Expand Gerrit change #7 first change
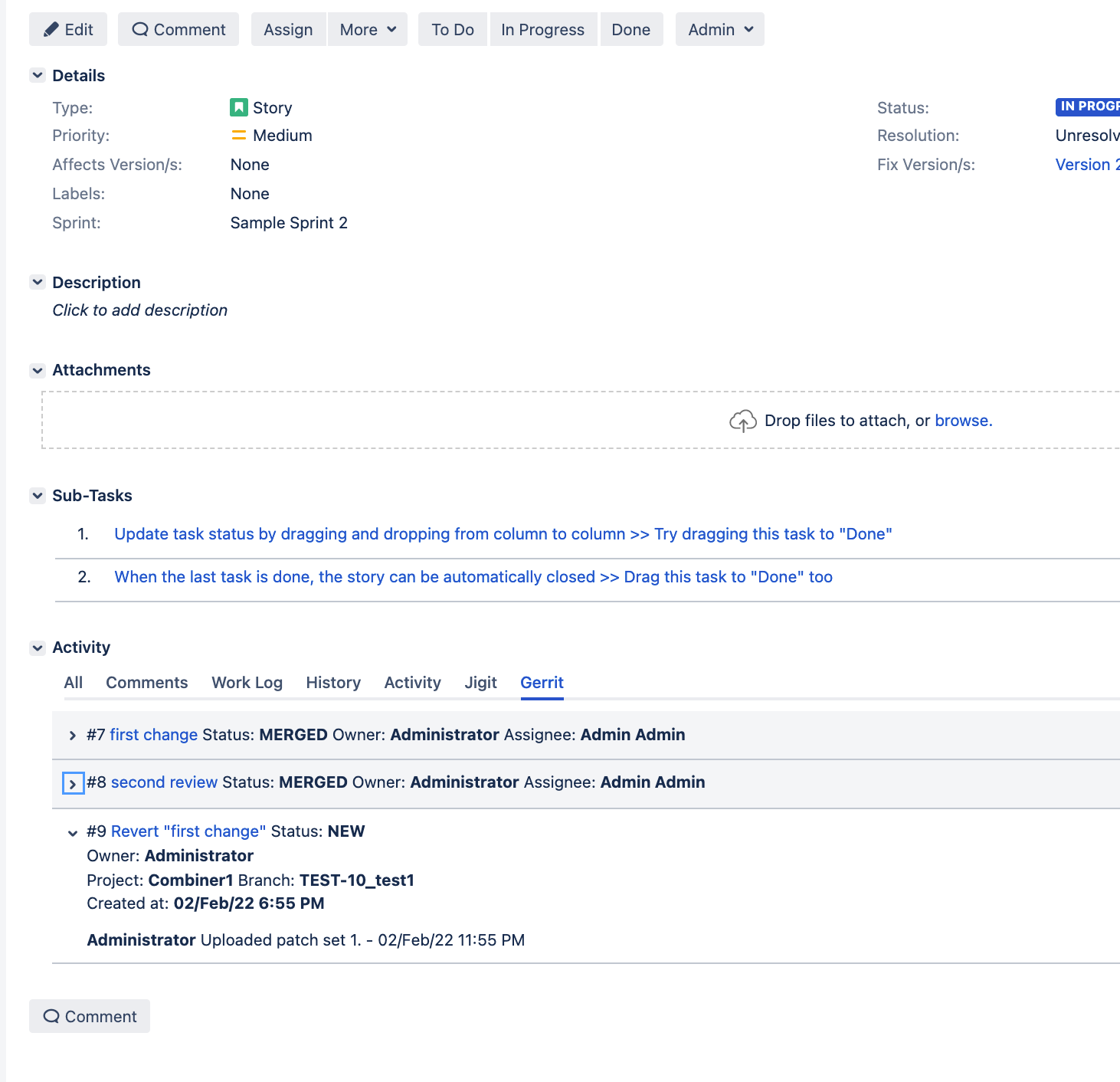 72,735
